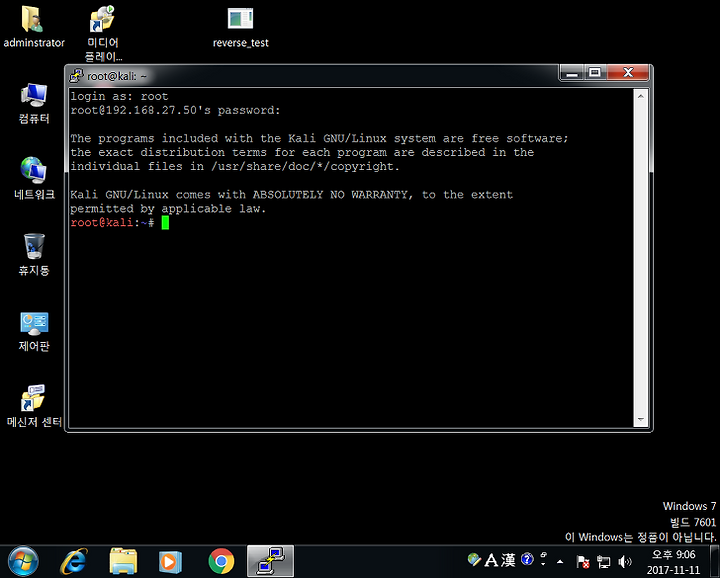720x578 pixels.
Task: Show hidden system tray icons
Action: click(560, 561)
